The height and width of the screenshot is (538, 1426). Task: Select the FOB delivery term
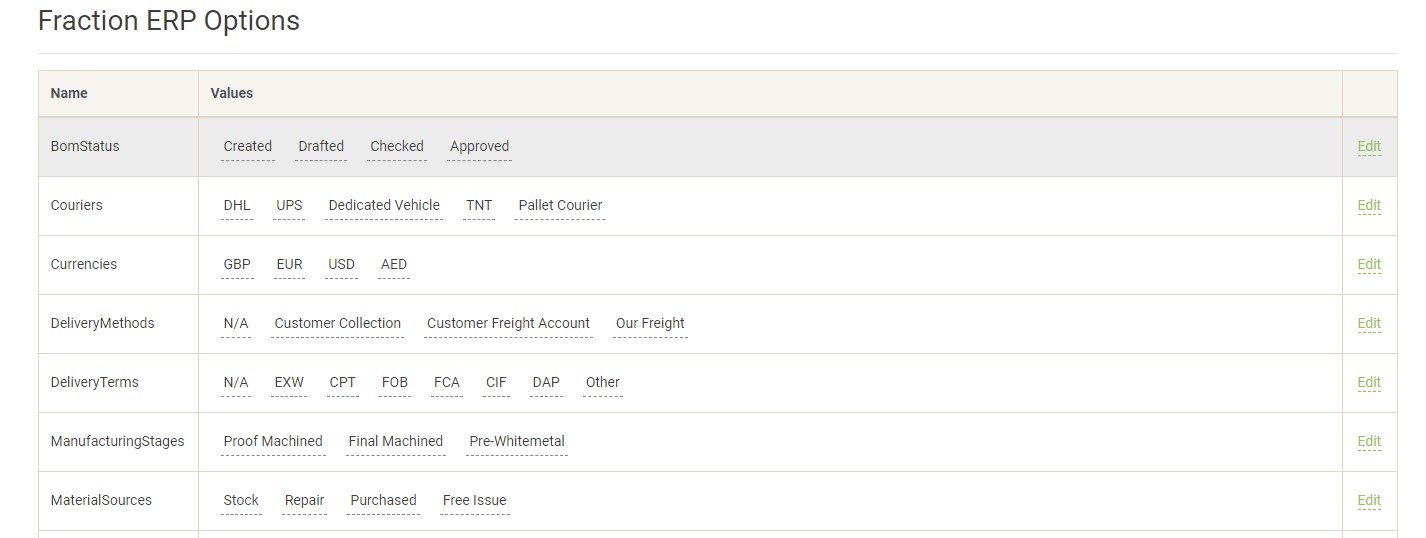(x=394, y=382)
